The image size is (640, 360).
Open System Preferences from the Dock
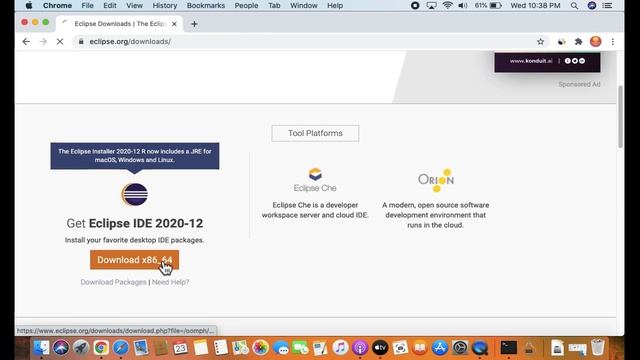[x=460, y=348]
